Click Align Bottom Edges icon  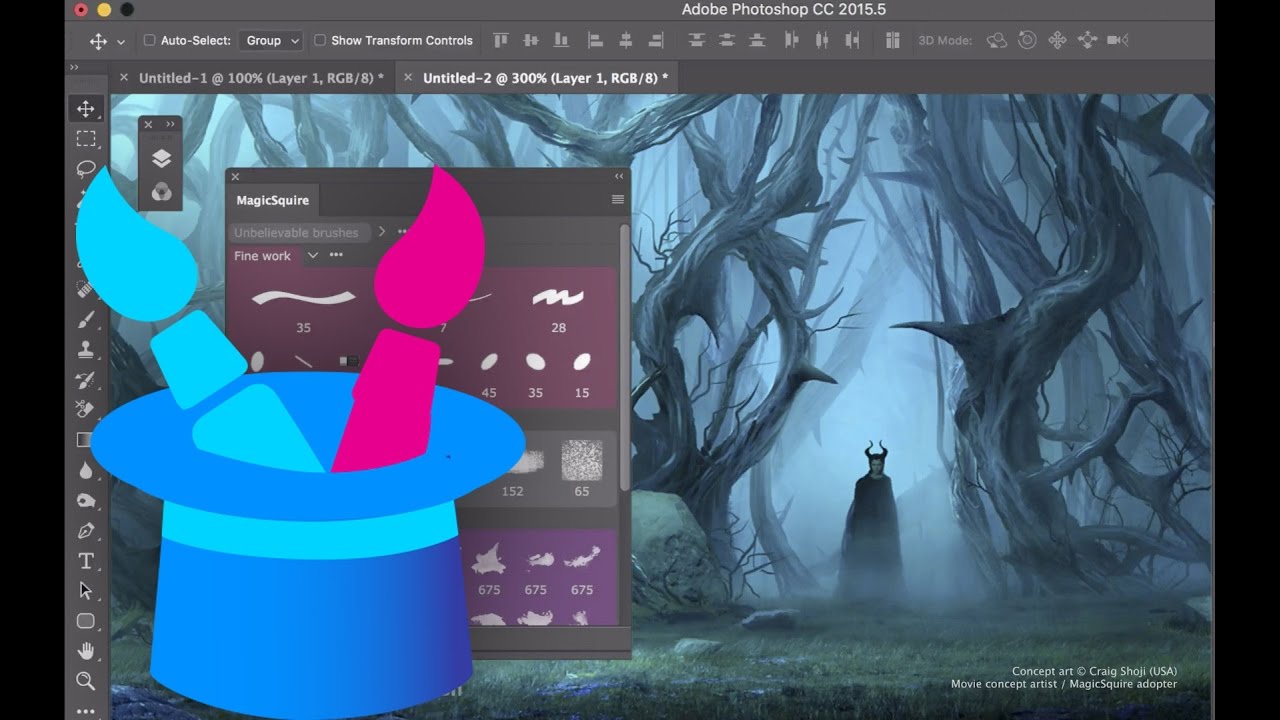coord(562,40)
